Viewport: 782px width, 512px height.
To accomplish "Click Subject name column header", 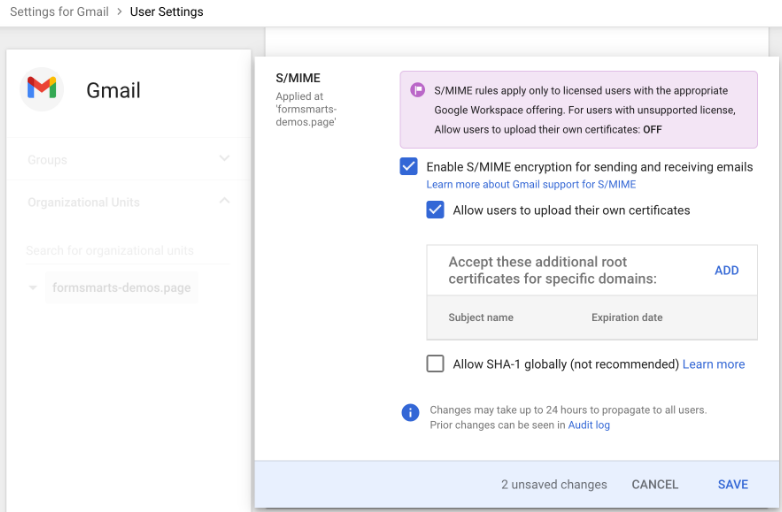I will click(480, 318).
